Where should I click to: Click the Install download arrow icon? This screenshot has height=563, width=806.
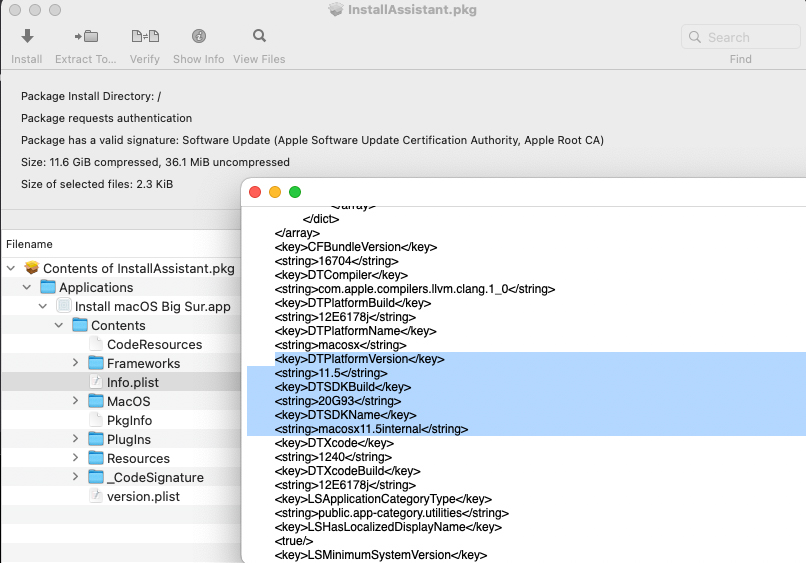click(27, 36)
